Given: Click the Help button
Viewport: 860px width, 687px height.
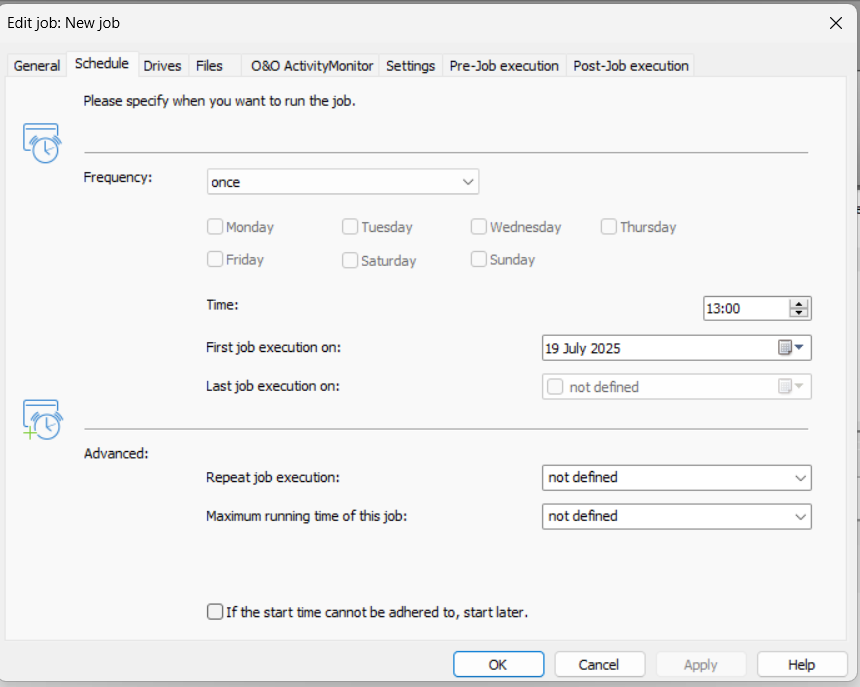Looking at the screenshot, I should coord(801,664).
